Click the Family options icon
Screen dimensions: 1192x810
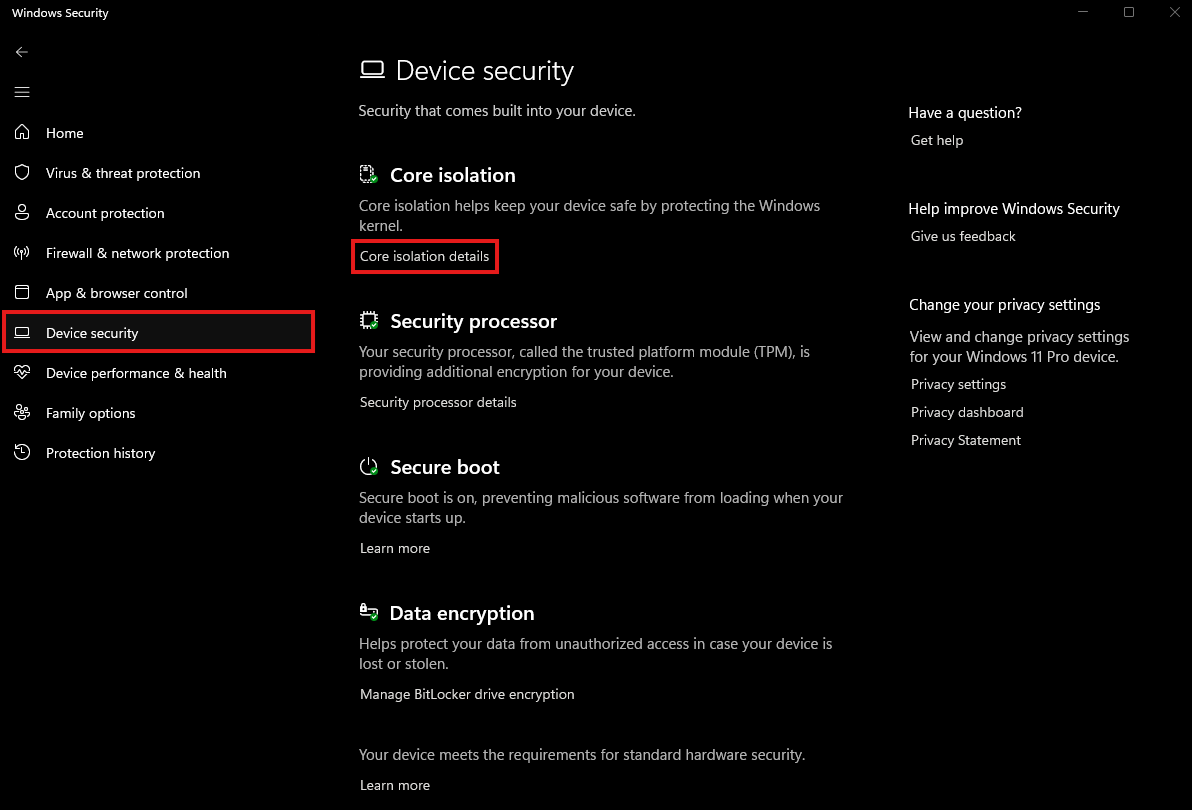(22, 413)
